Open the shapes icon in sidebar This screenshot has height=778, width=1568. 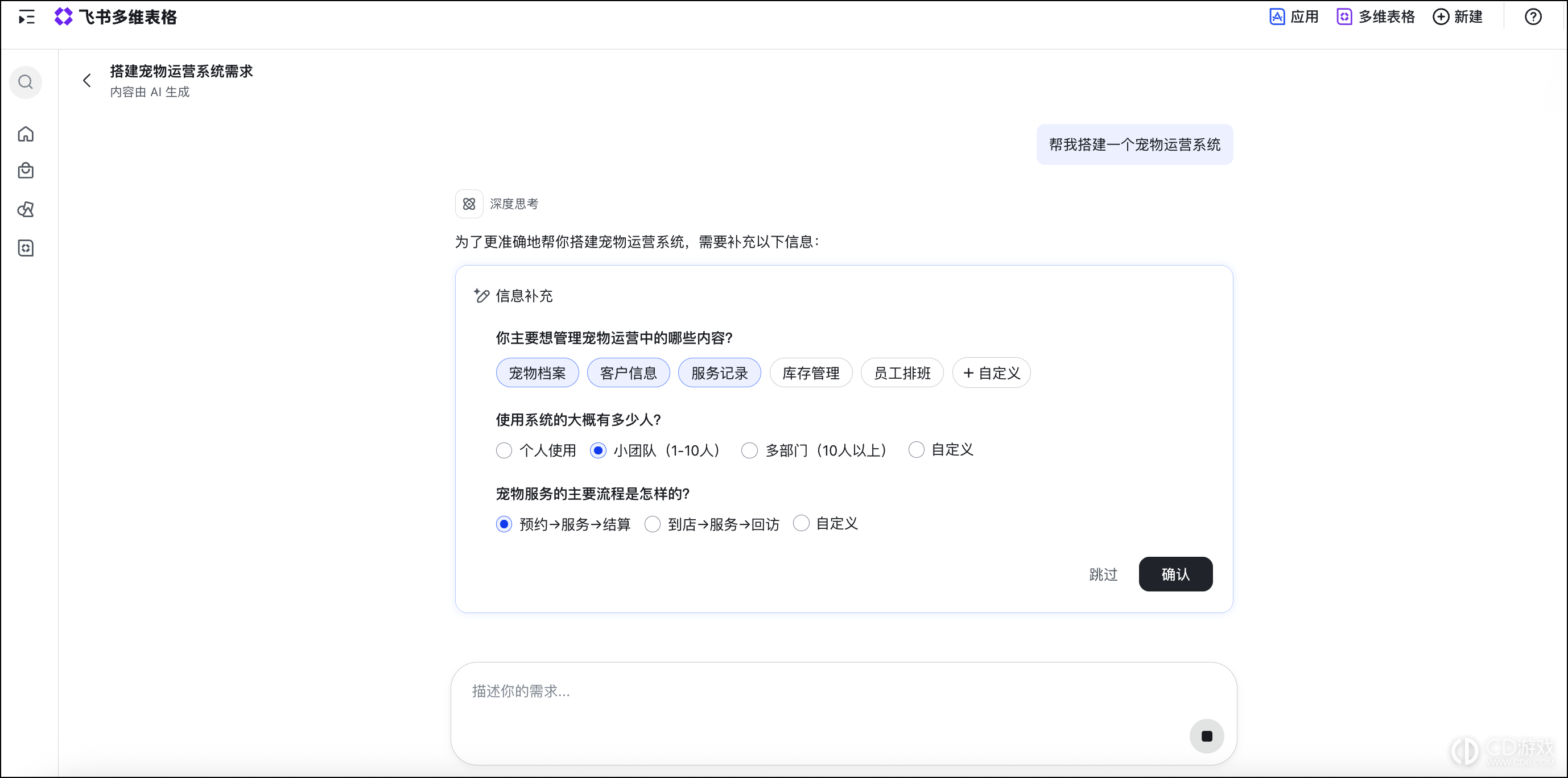pos(26,210)
